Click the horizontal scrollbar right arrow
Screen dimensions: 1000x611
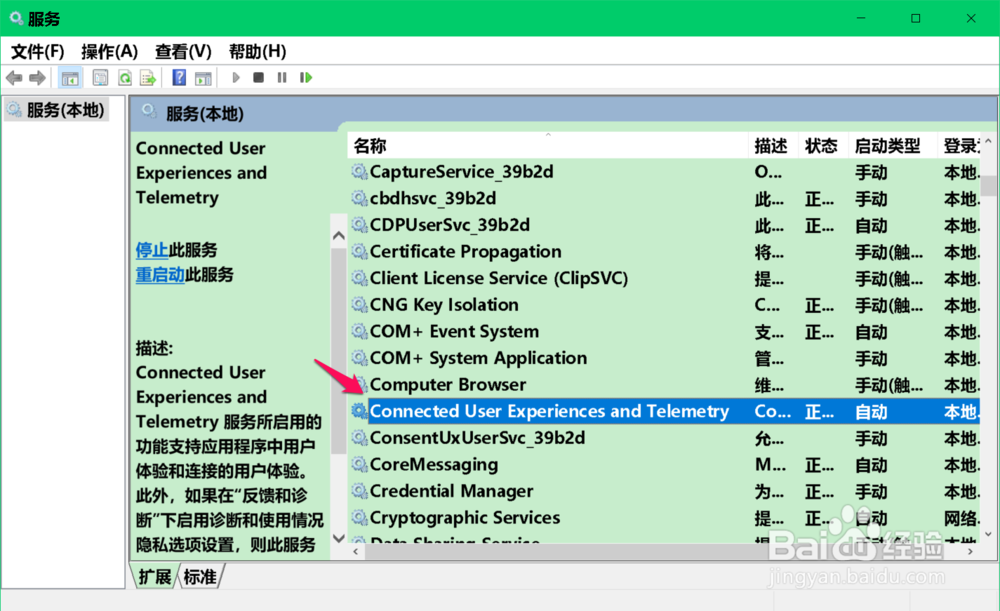(970, 552)
